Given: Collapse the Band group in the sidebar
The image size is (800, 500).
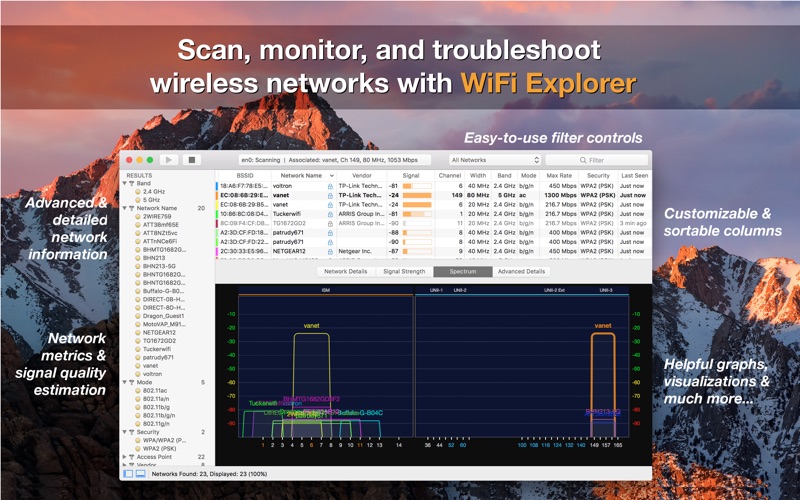Looking at the screenshot, I should pos(124,183).
